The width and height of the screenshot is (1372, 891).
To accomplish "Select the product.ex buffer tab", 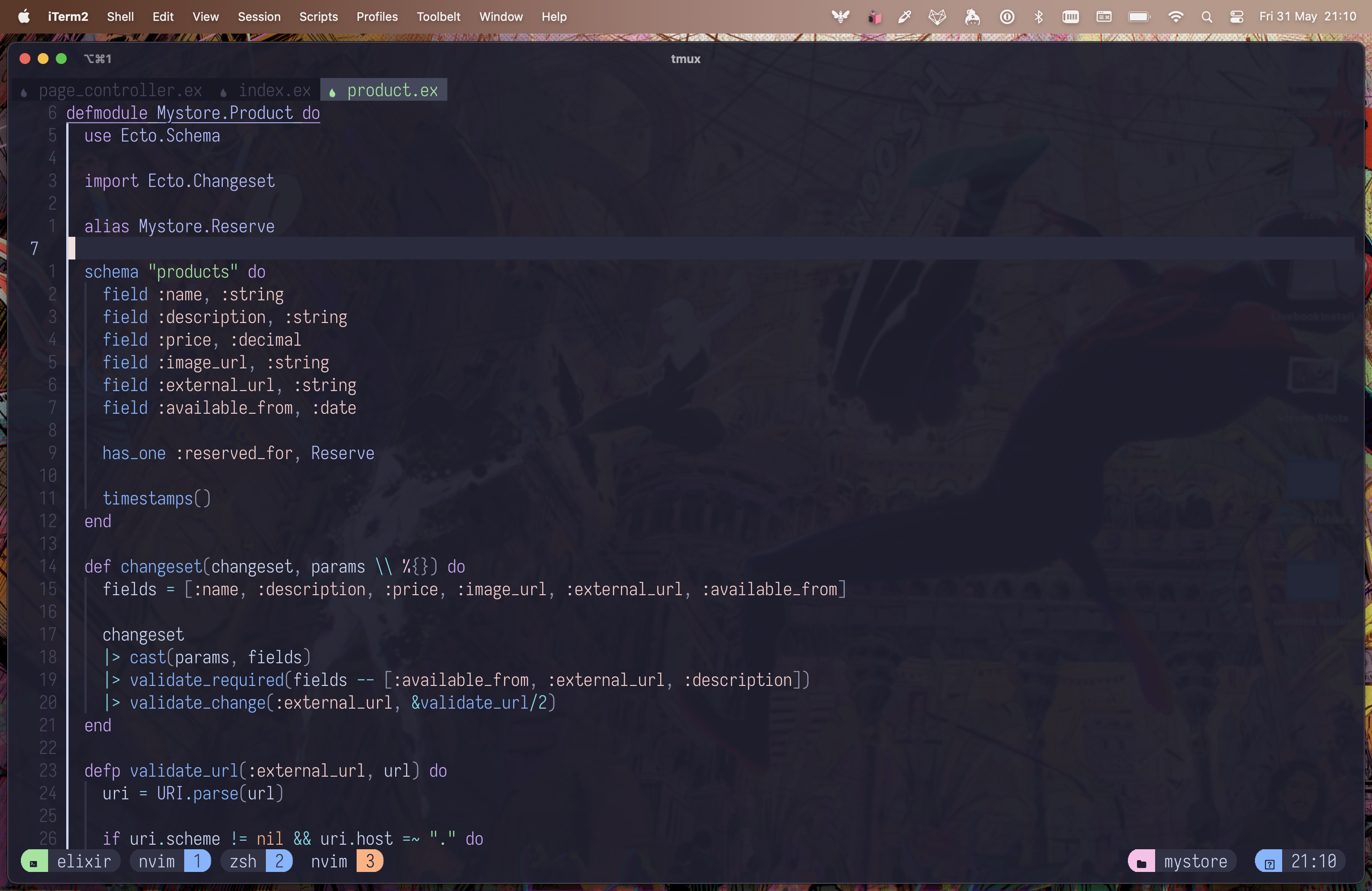I will pos(392,90).
